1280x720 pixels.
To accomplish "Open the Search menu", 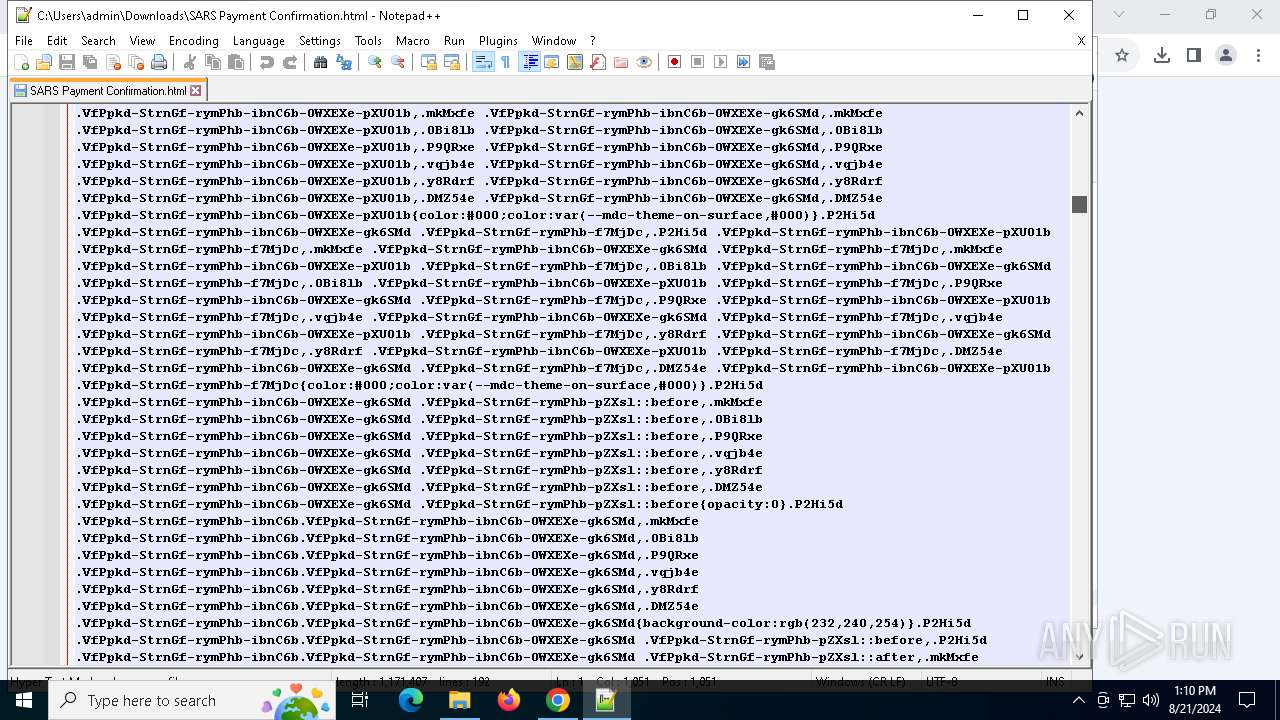I will tap(98, 41).
